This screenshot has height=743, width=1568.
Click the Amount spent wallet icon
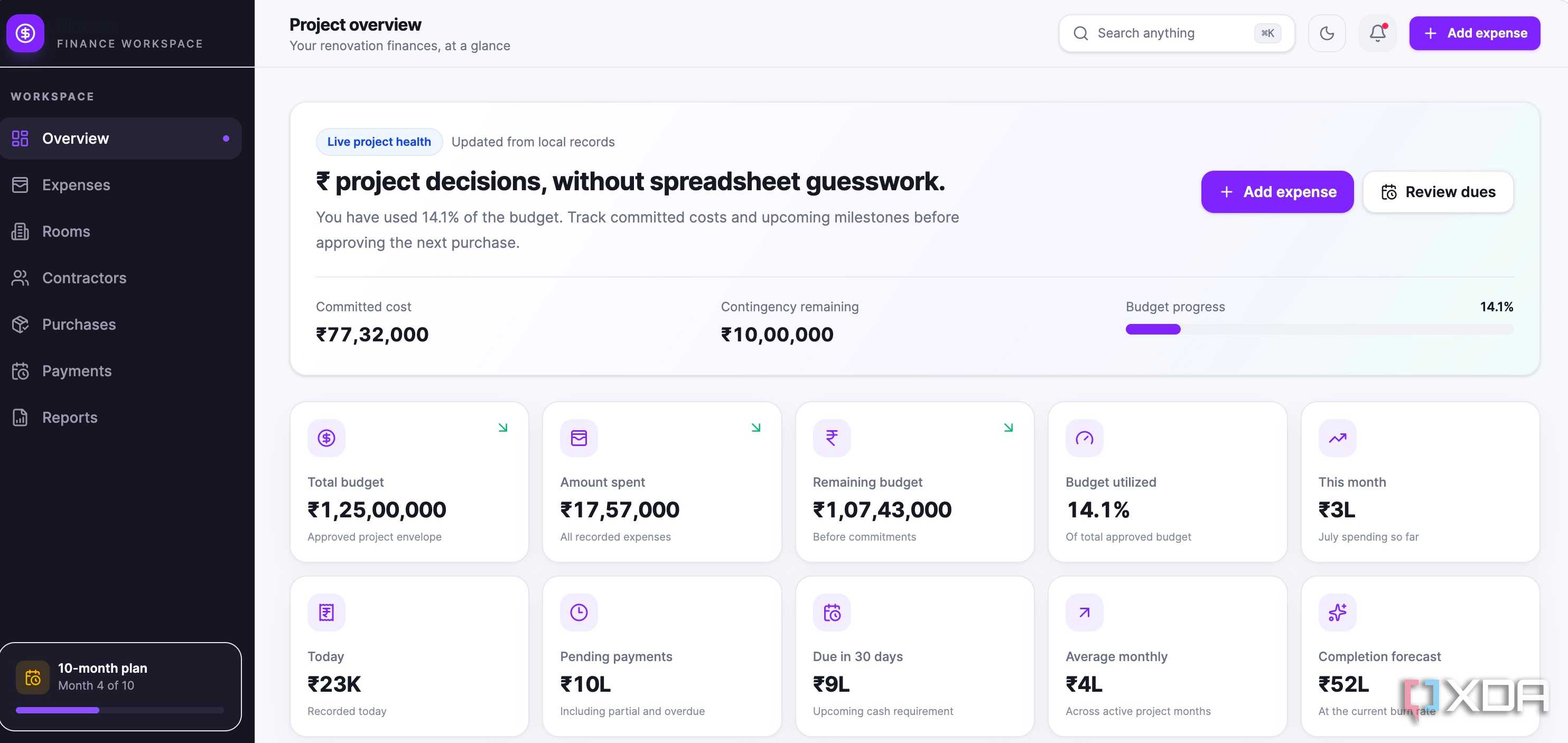(579, 438)
